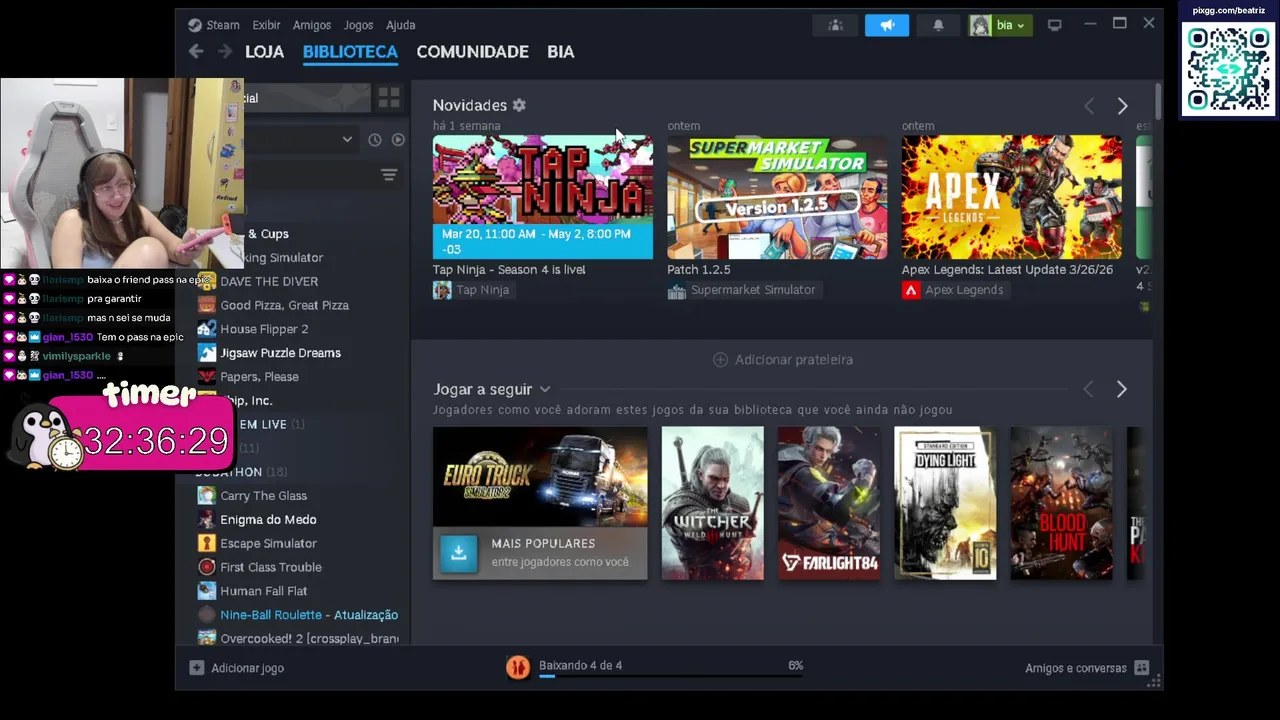Open downloads status Baixando 4 de 4
Image resolution: width=1280 pixels, height=720 pixels.
(580, 665)
